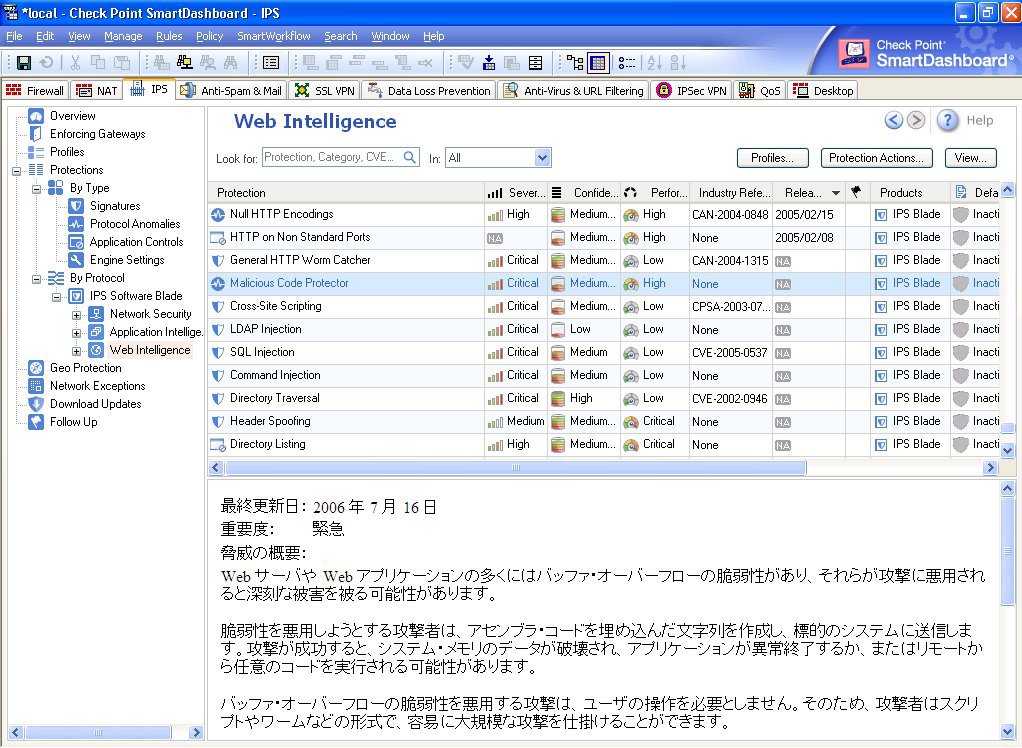This screenshot has height=748, width=1022.
Task: Expand the Web Intelligence tree node
Action: [76, 351]
